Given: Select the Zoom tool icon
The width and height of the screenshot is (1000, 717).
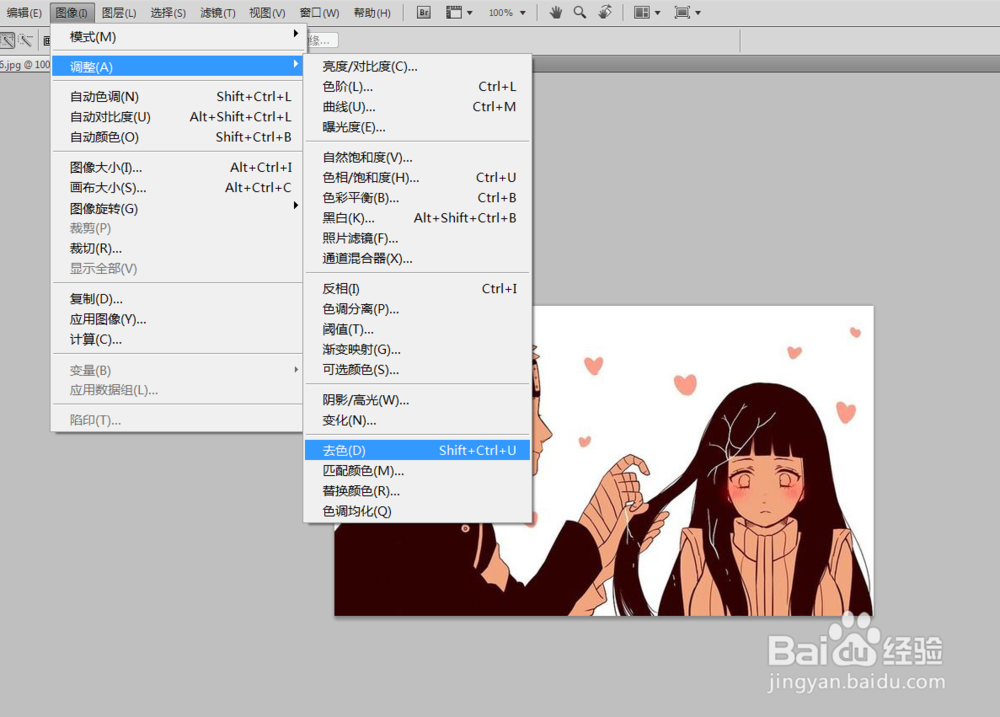Looking at the screenshot, I should click(x=581, y=12).
